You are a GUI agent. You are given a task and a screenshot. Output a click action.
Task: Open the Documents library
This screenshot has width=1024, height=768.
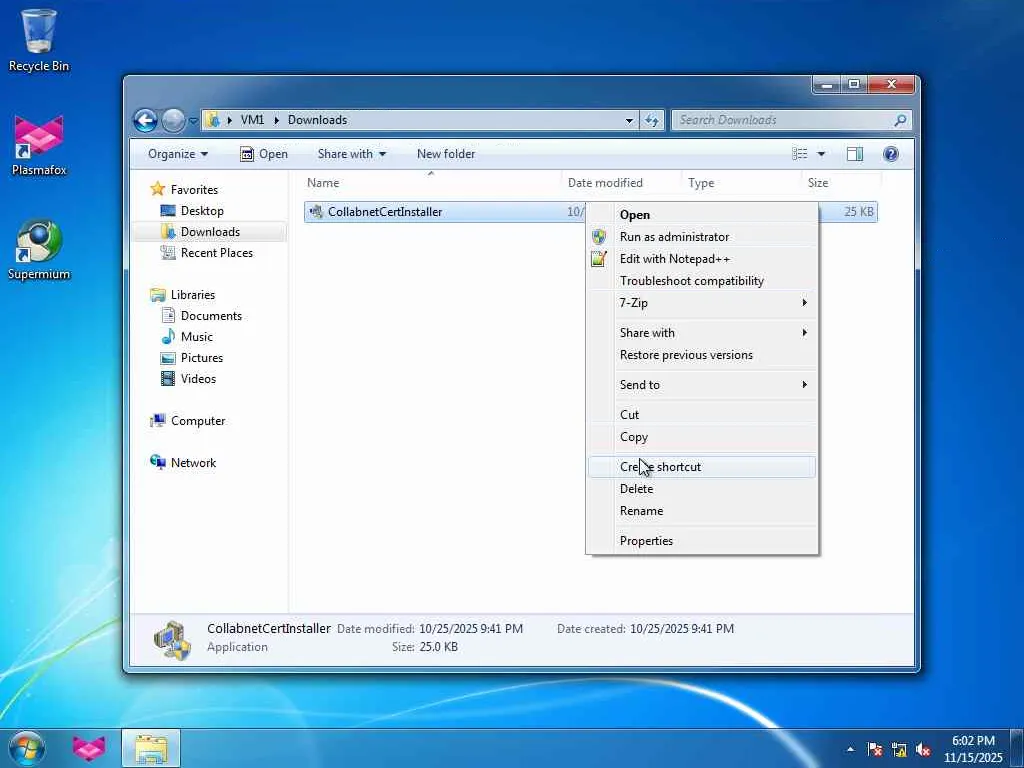click(x=201, y=316)
